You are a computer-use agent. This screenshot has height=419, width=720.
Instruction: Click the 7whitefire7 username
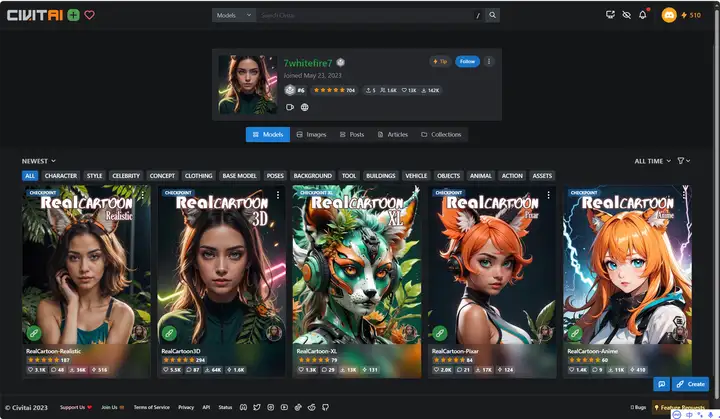tap(308, 63)
